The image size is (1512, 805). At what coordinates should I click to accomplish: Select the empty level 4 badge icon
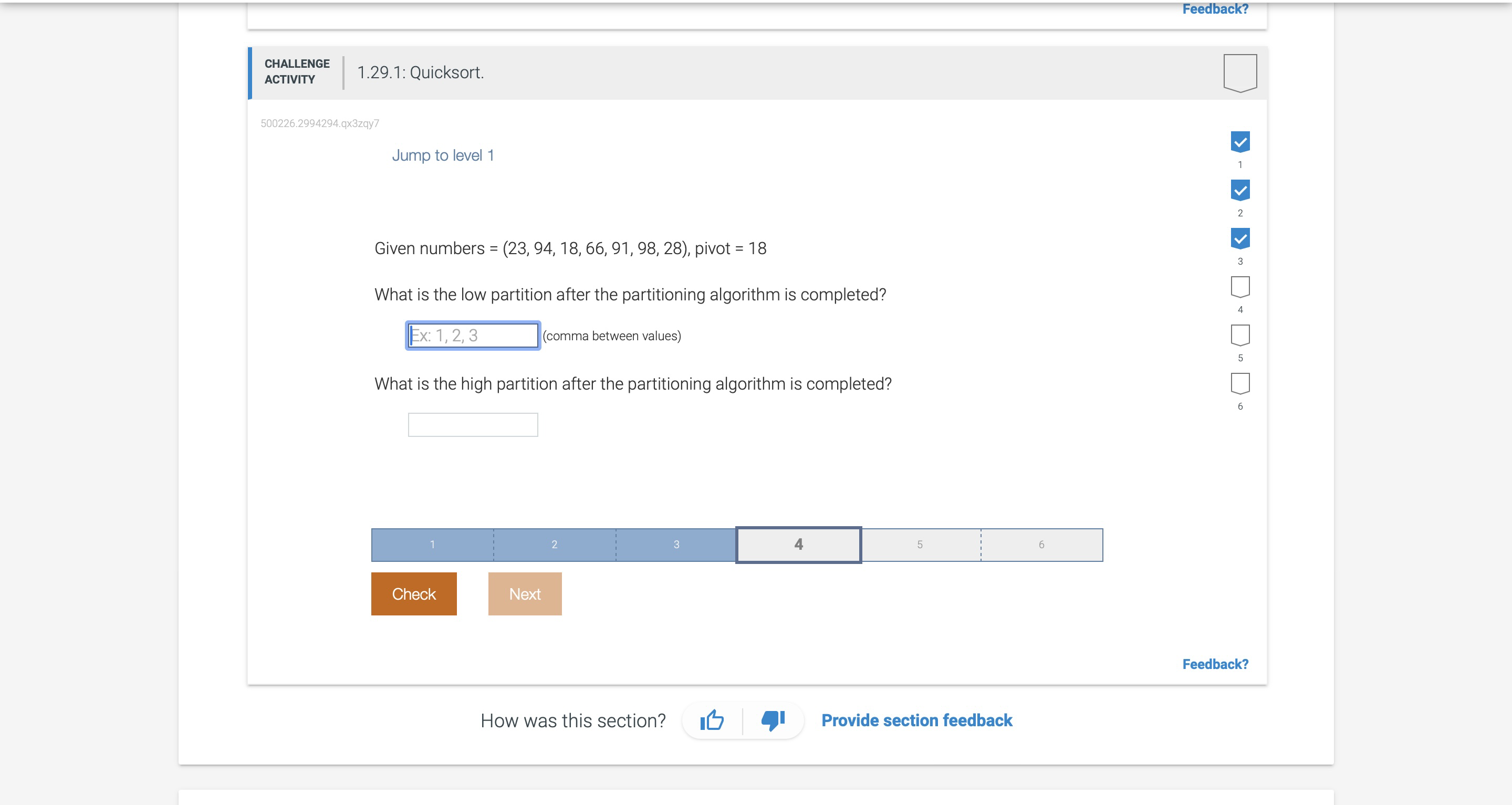(x=1240, y=286)
